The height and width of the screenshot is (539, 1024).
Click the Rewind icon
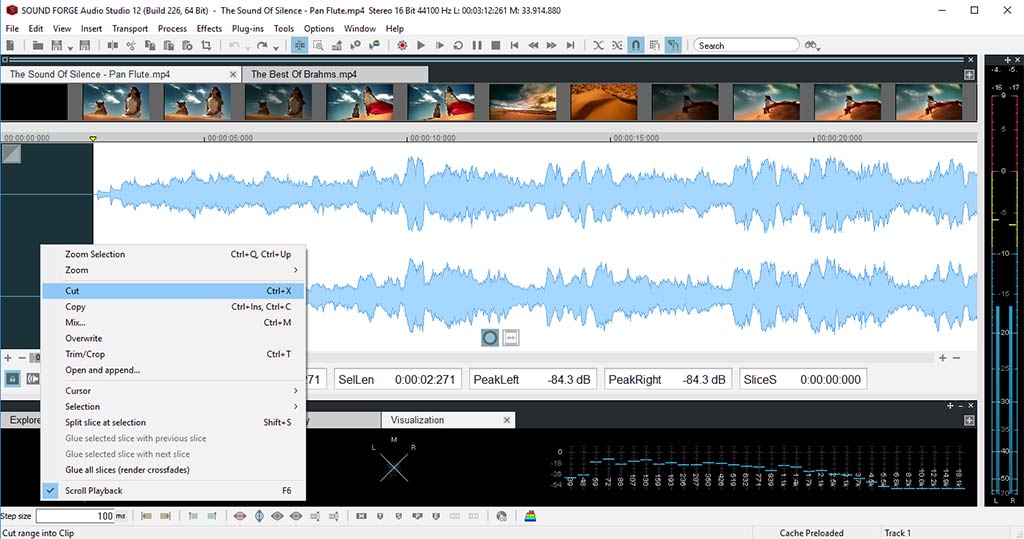pyautogui.click(x=533, y=45)
